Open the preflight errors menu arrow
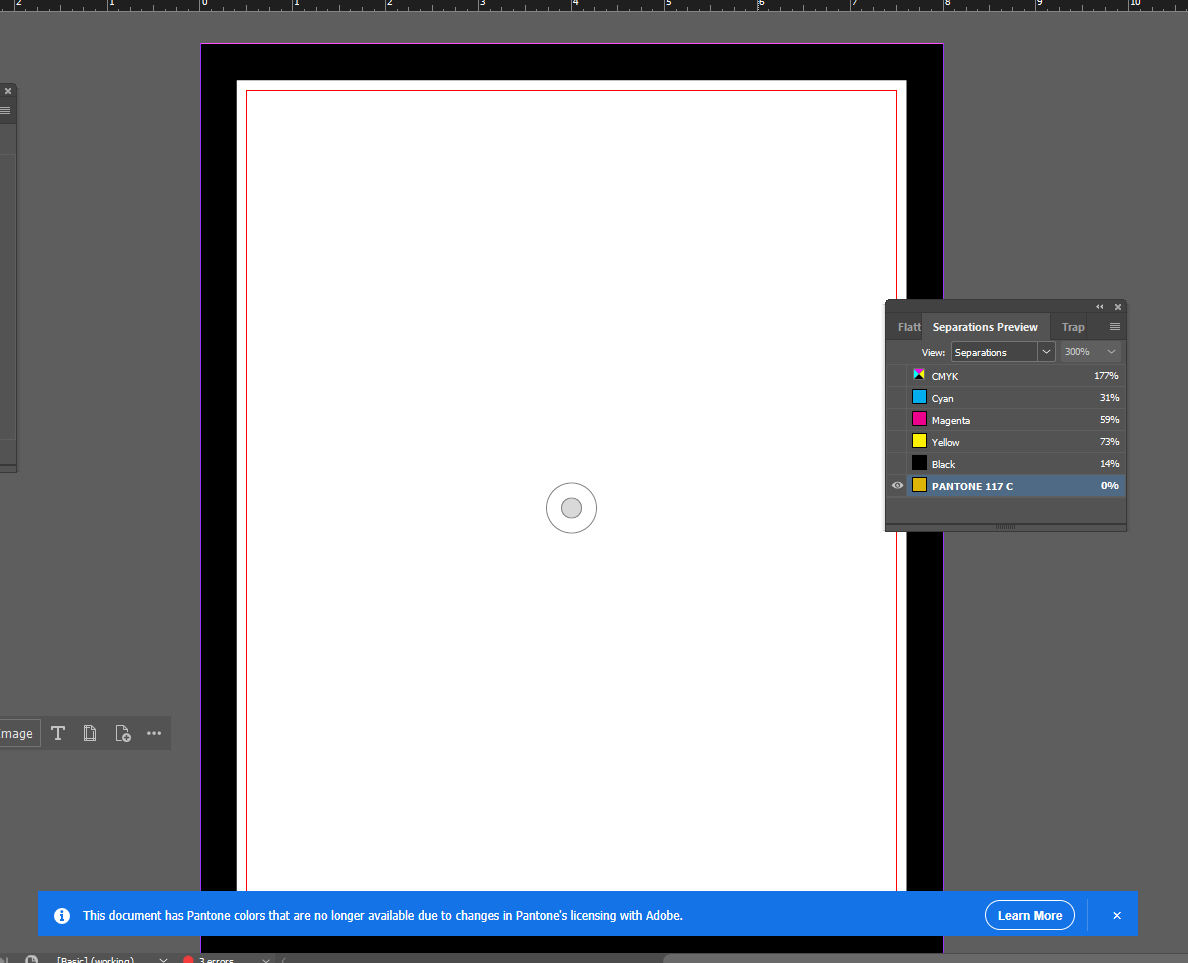 (x=265, y=960)
